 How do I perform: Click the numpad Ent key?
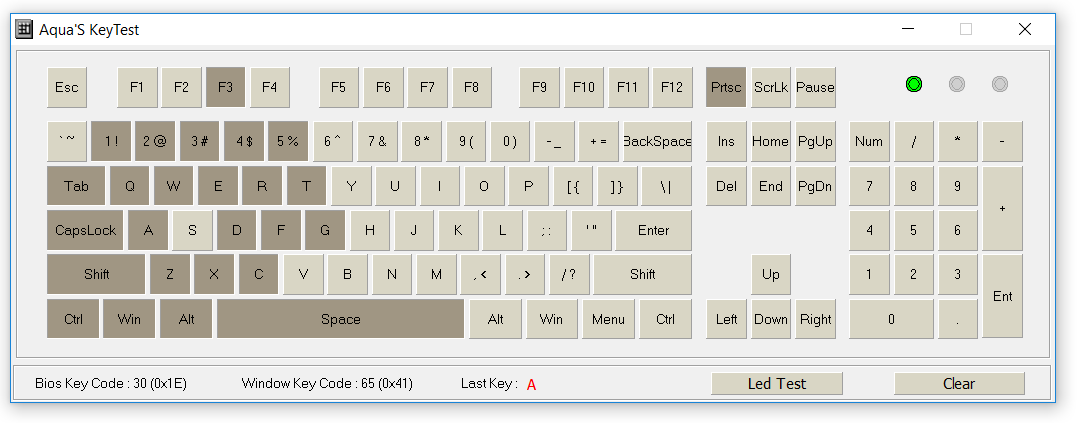[1002, 296]
